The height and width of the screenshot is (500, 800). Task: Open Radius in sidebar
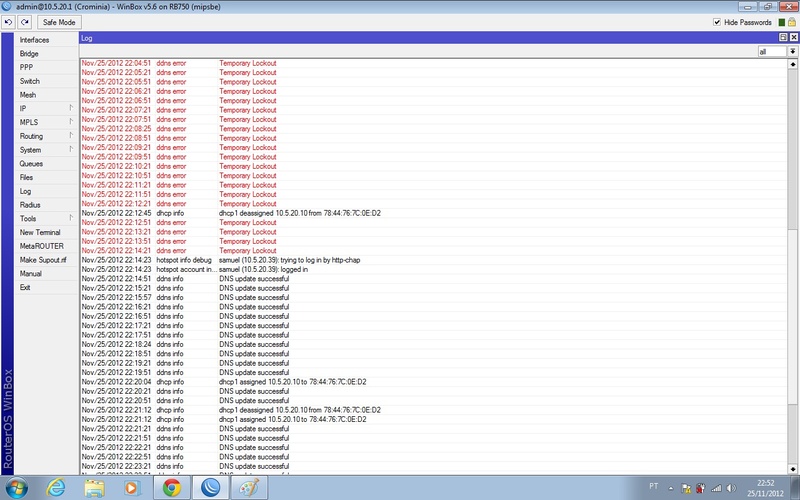click(46, 205)
